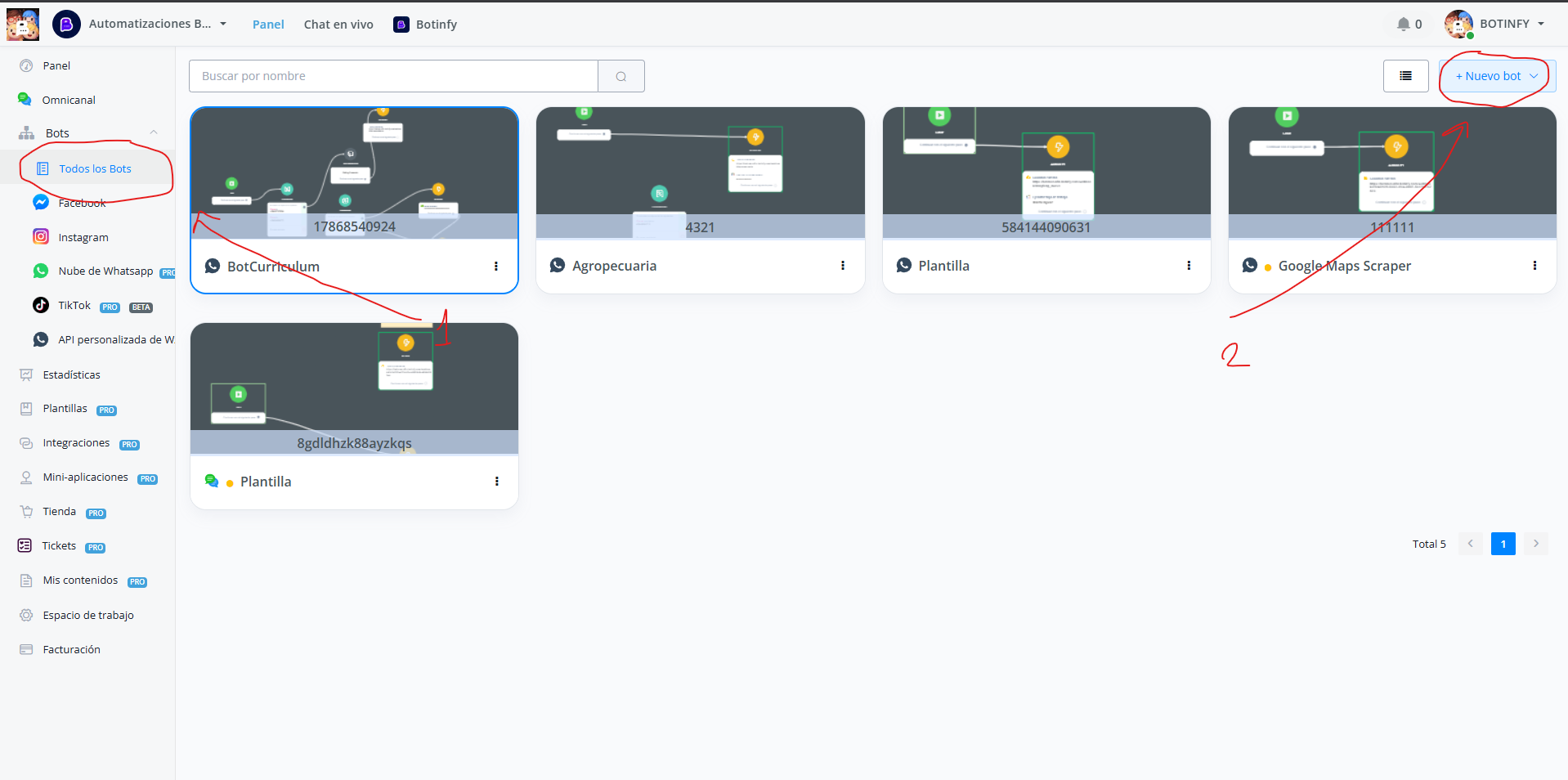Open Omnicanal in the sidebar
Screen dimensions: 1568x780
click(x=69, y=100)
